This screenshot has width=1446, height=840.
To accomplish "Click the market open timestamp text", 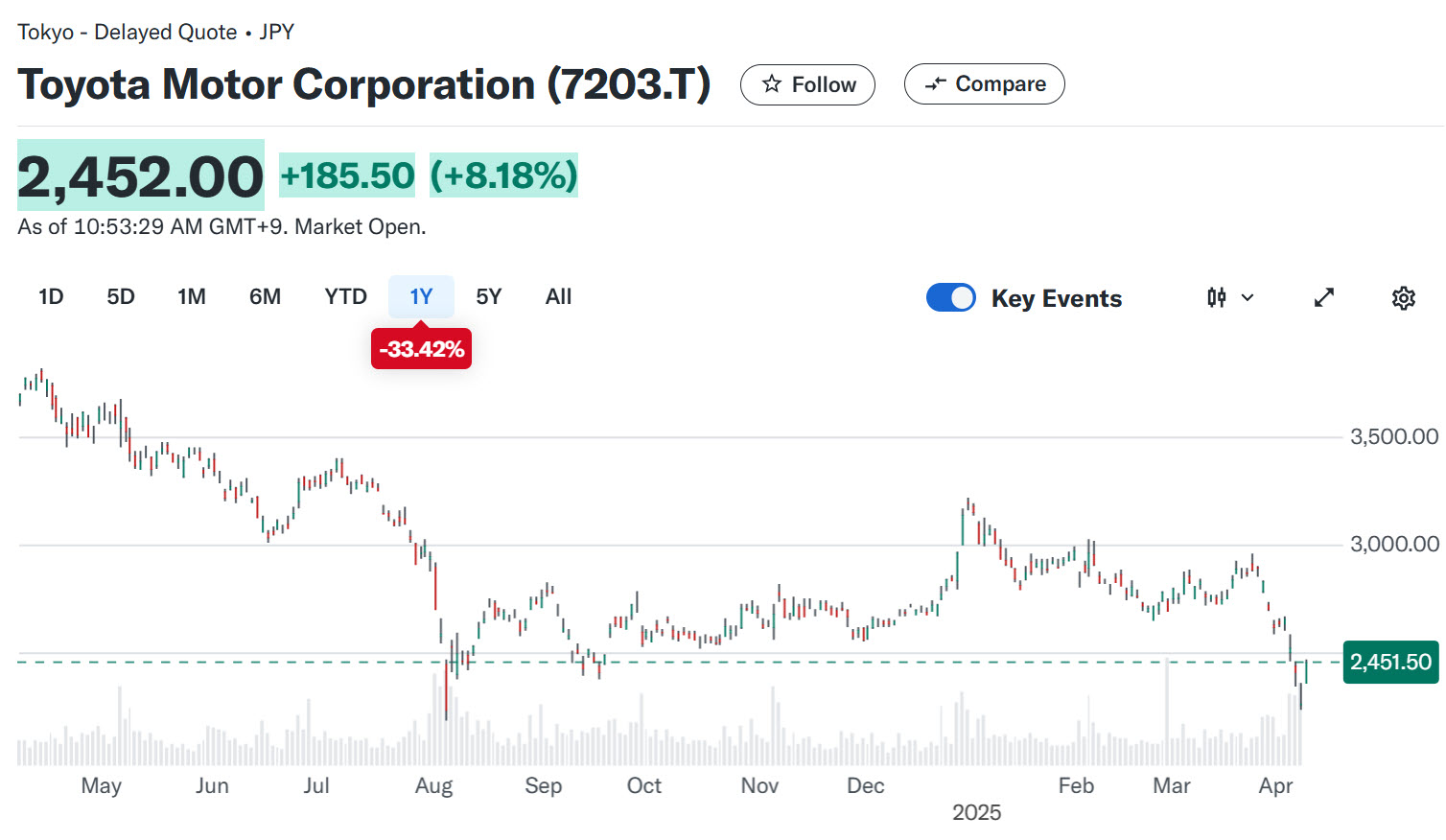I will [x=222, y=227].
